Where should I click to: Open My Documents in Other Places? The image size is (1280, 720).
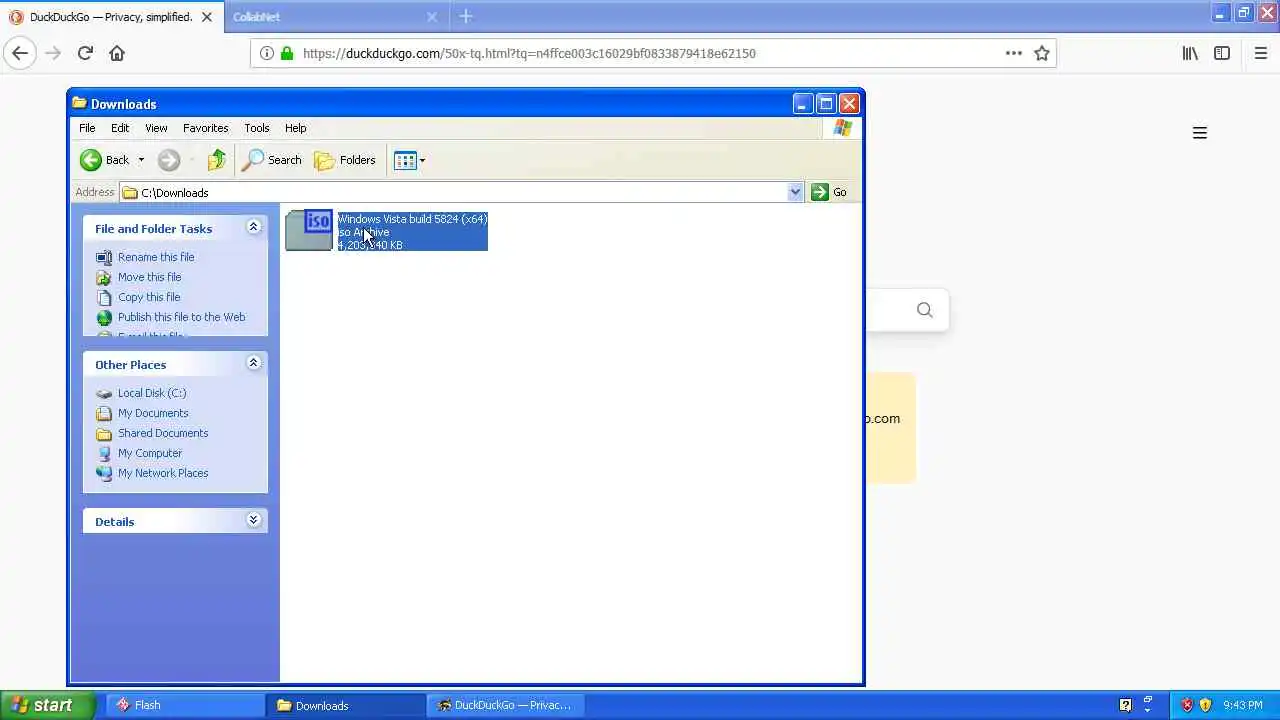pyautogui.click(x=153, y=413)
